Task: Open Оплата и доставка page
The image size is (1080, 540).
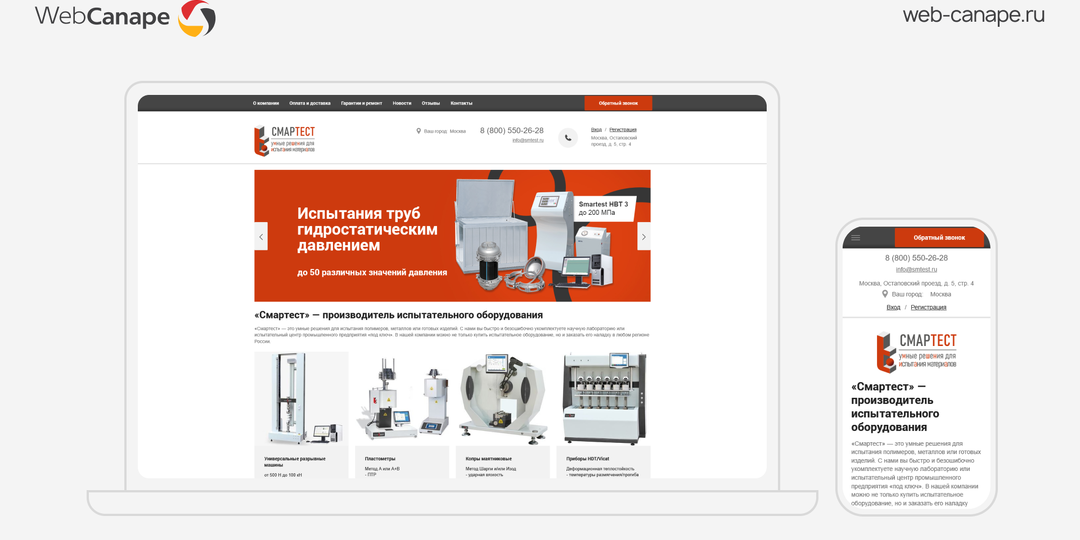Action: coord(310,103)
